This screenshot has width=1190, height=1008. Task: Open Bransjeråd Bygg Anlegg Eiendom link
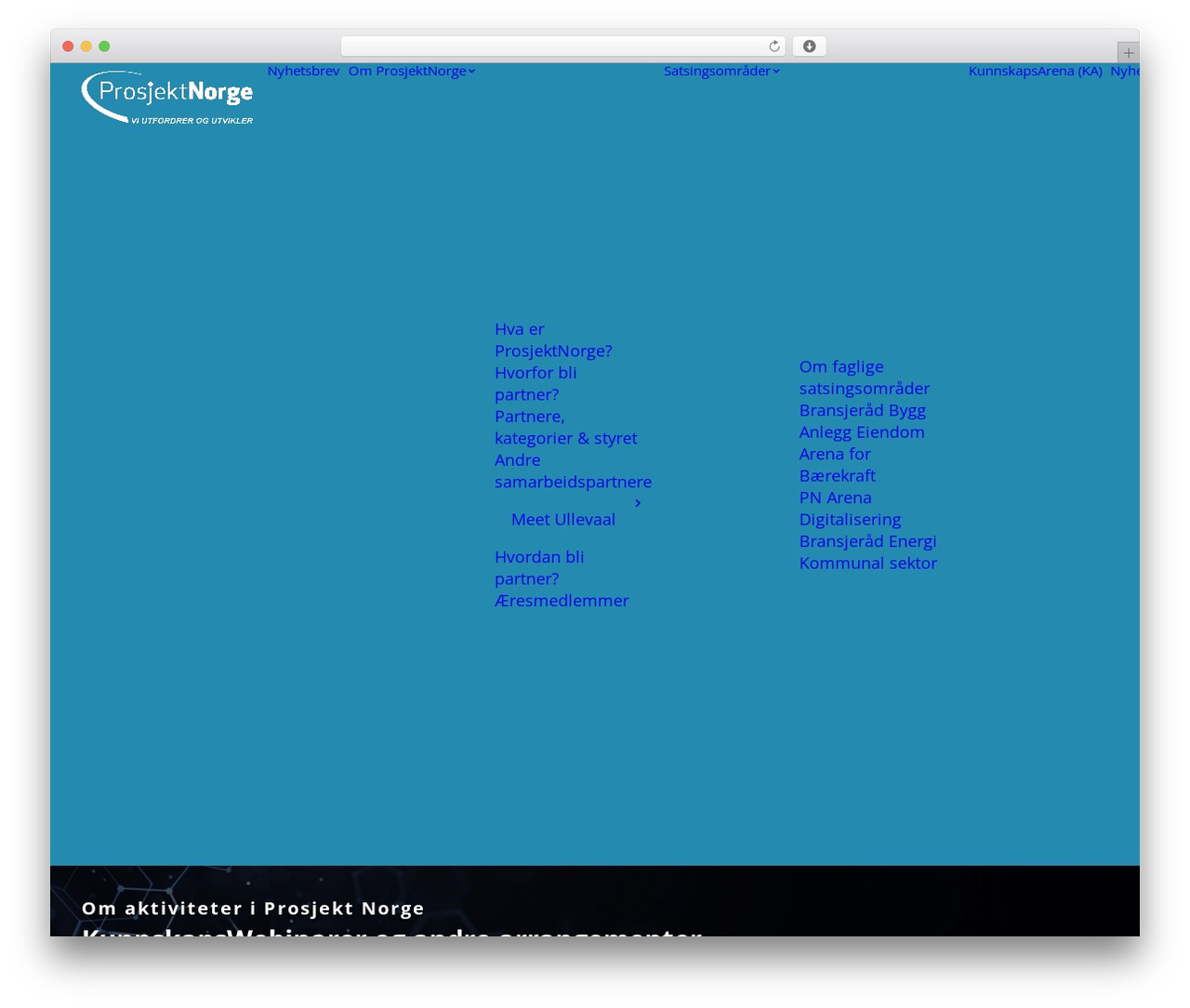point(862,421)
